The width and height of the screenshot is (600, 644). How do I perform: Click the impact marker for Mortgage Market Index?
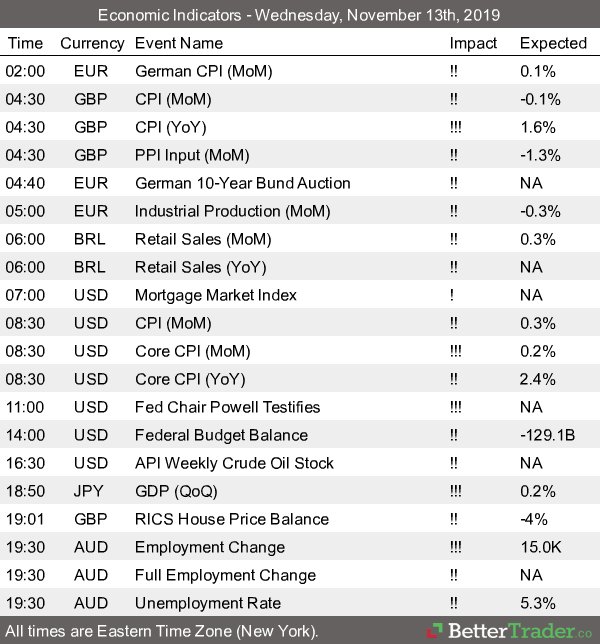click(452, 295)
